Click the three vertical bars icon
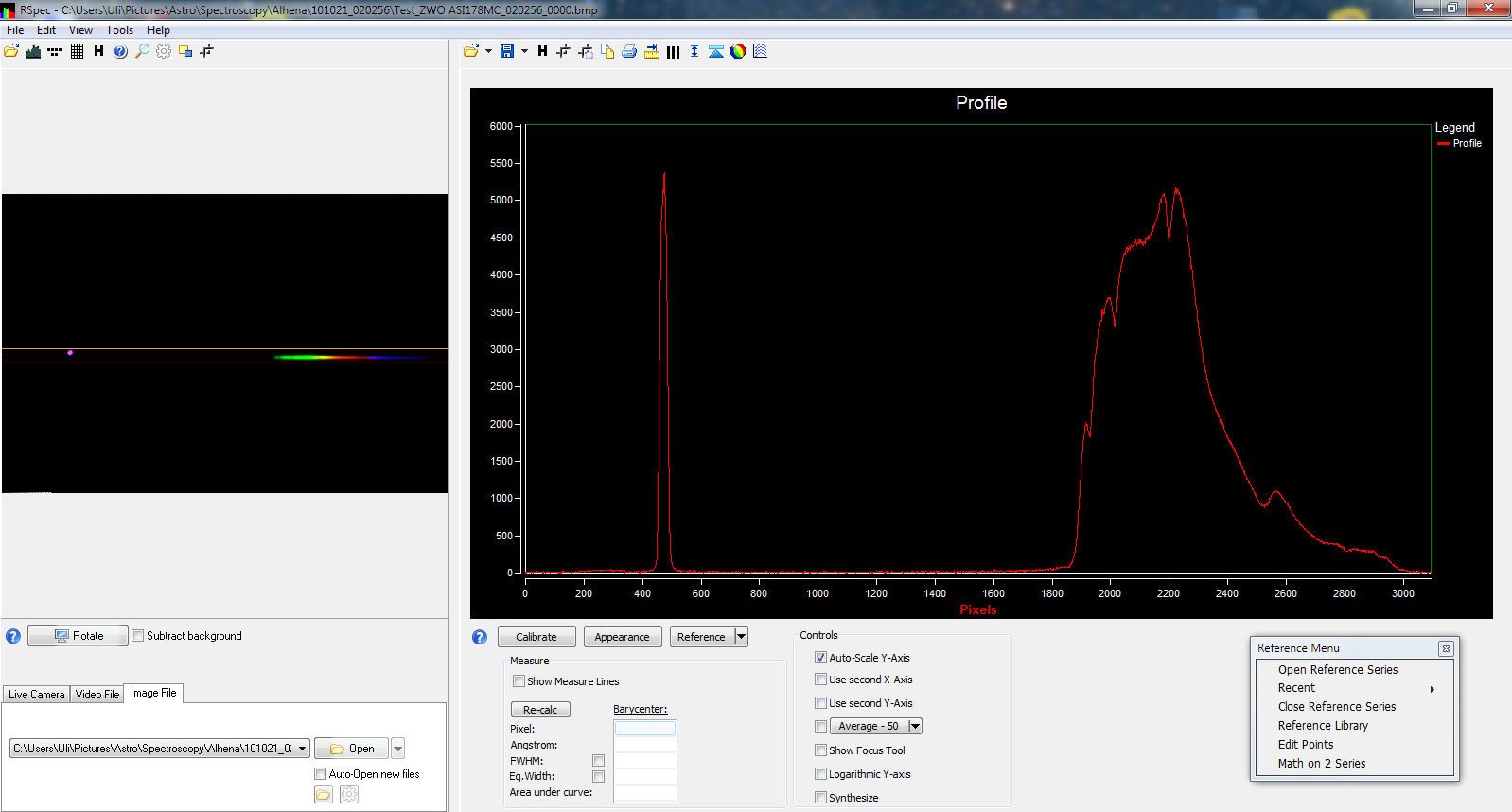The width and height of the screenshot is (1512, 812). click(673, 52)
